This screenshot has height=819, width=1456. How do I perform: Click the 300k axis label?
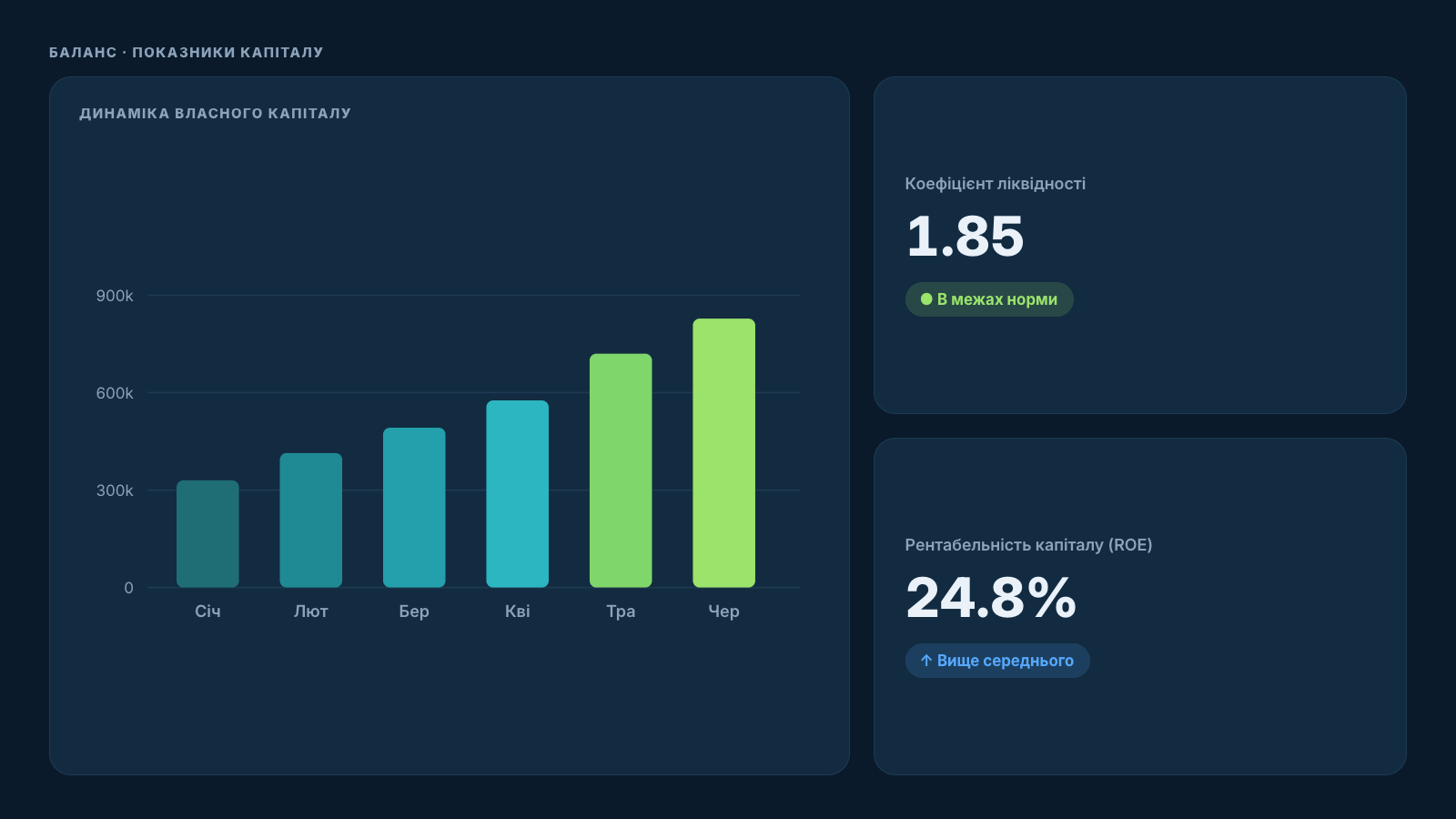coord(115,490)
